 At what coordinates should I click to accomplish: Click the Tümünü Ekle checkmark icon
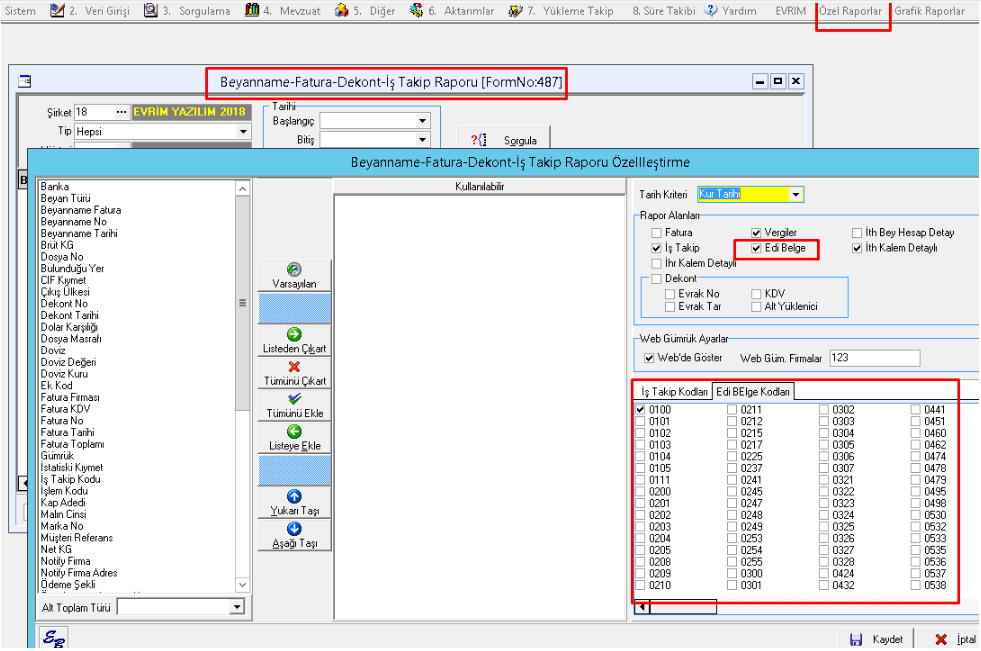coord(294,399)
